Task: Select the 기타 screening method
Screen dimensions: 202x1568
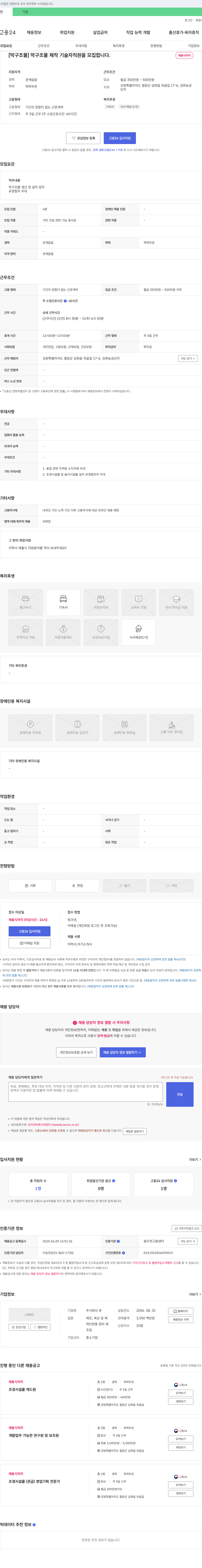Action: tap(172, 886)
